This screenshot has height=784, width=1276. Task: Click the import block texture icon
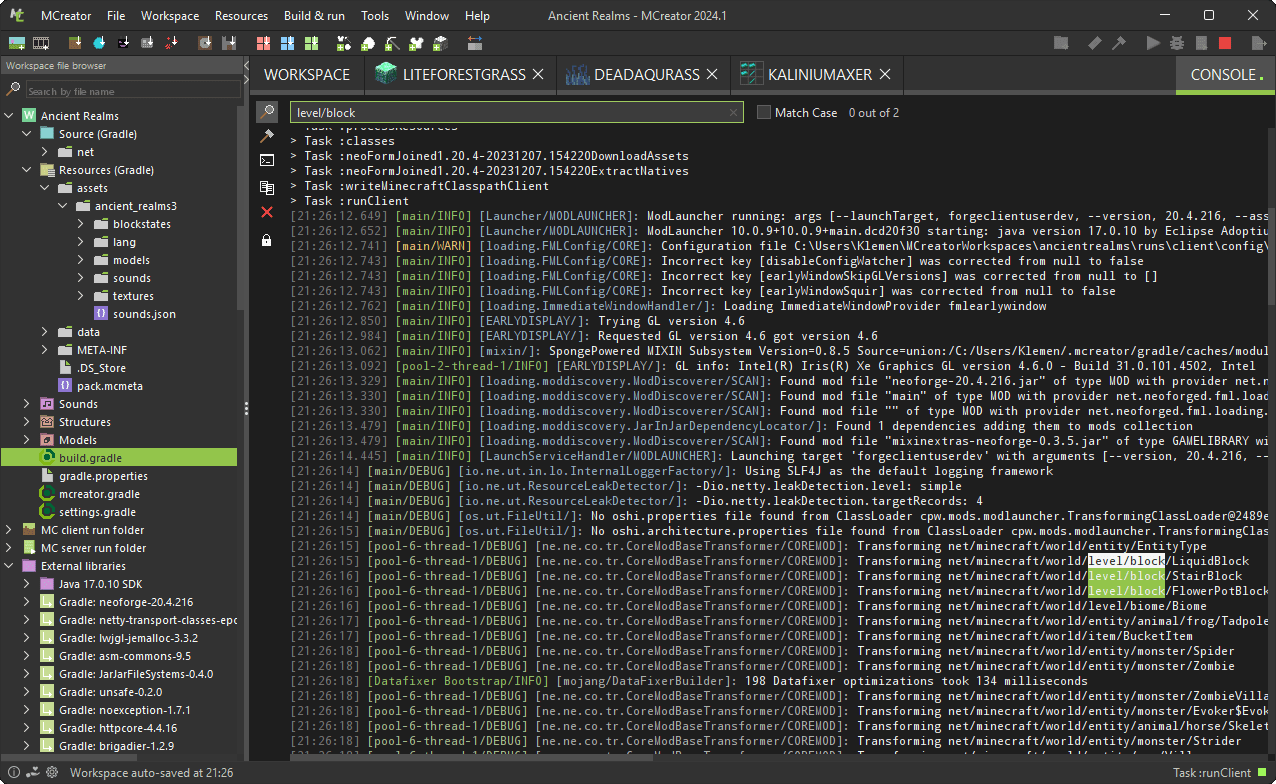pyautogui.click(x=75, y=43)
